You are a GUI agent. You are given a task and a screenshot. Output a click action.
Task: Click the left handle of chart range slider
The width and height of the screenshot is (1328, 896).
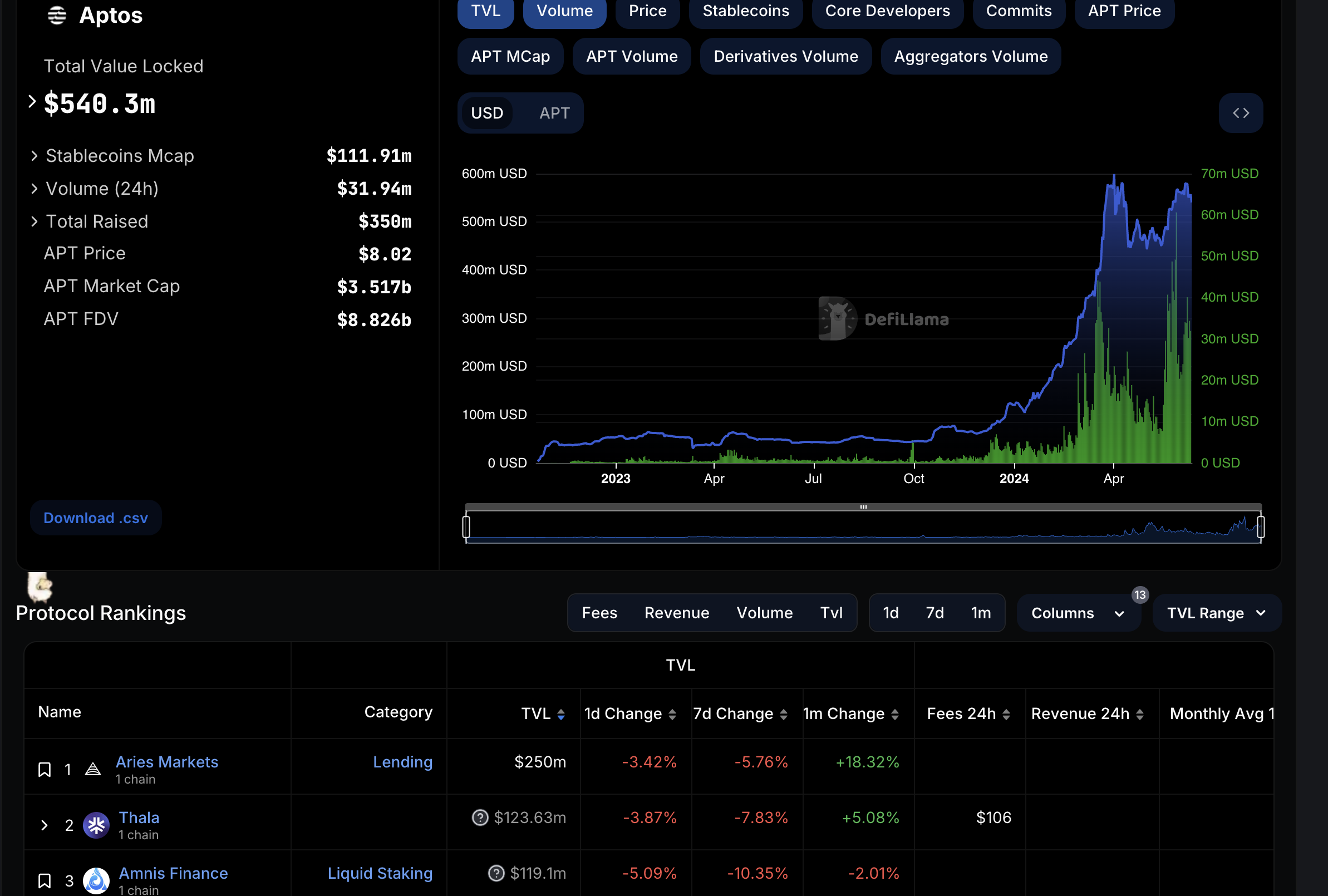466,527
